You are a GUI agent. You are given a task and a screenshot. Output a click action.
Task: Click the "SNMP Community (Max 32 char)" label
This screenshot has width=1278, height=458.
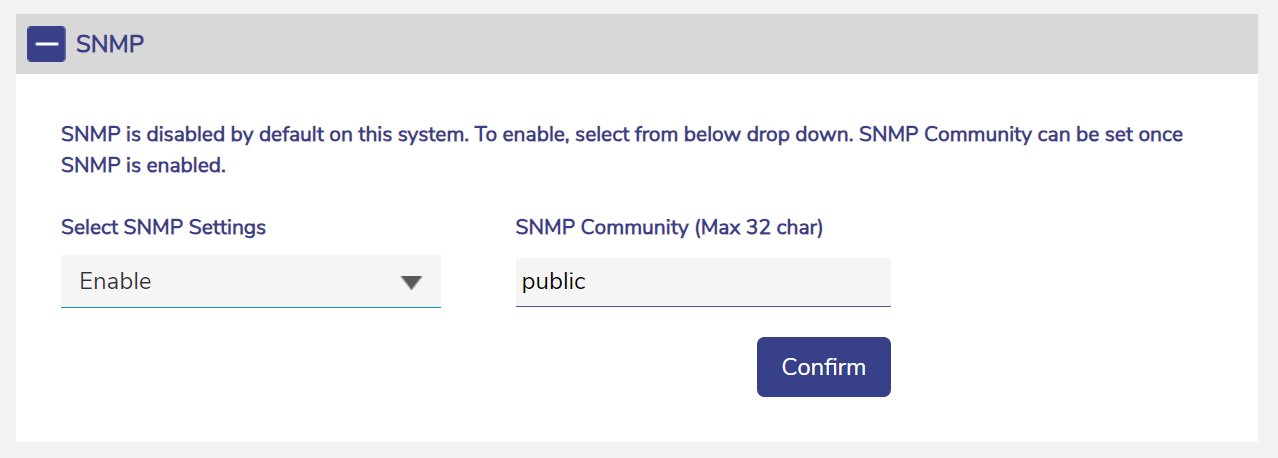click(669, 227)
